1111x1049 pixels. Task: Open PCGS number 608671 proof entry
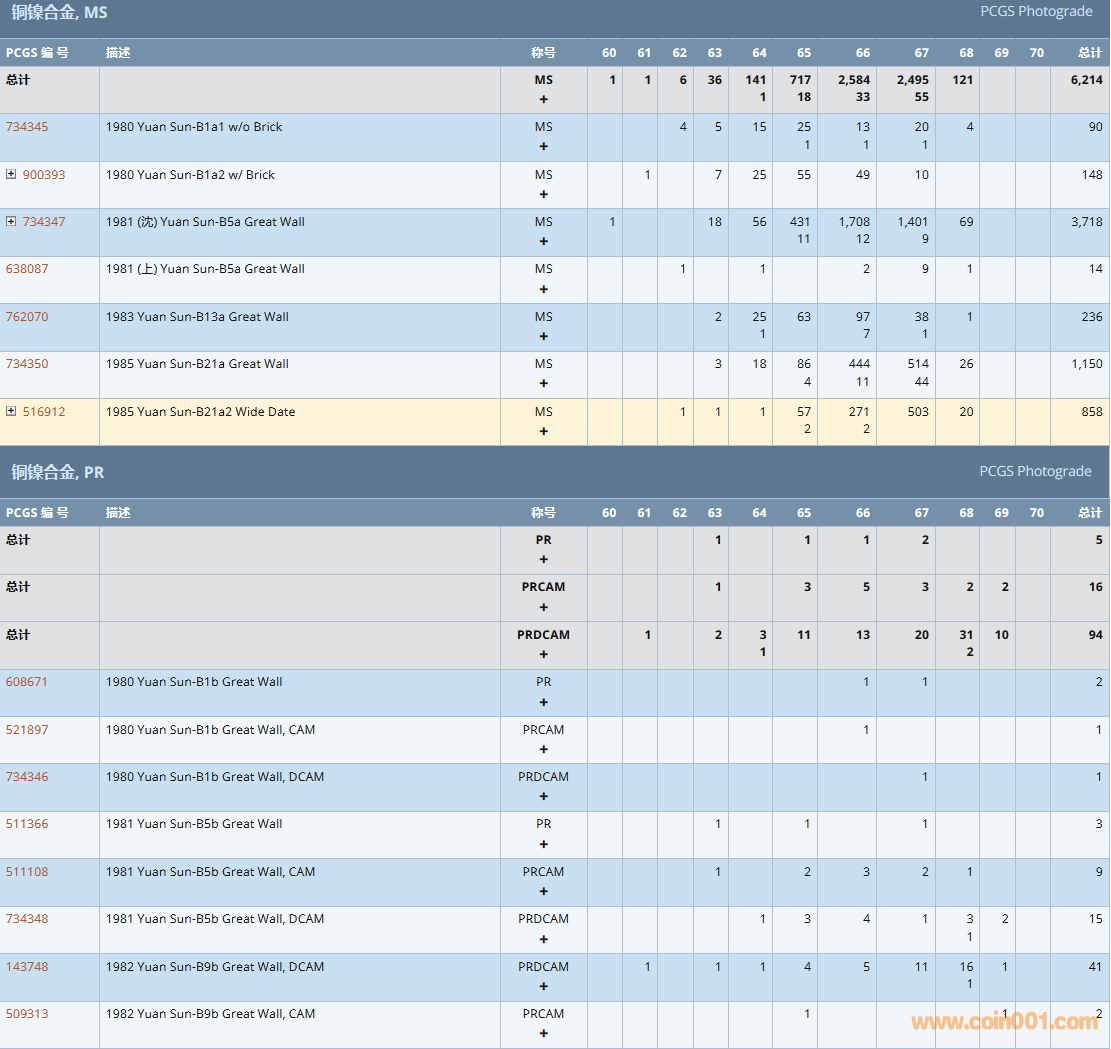(27, 682)
